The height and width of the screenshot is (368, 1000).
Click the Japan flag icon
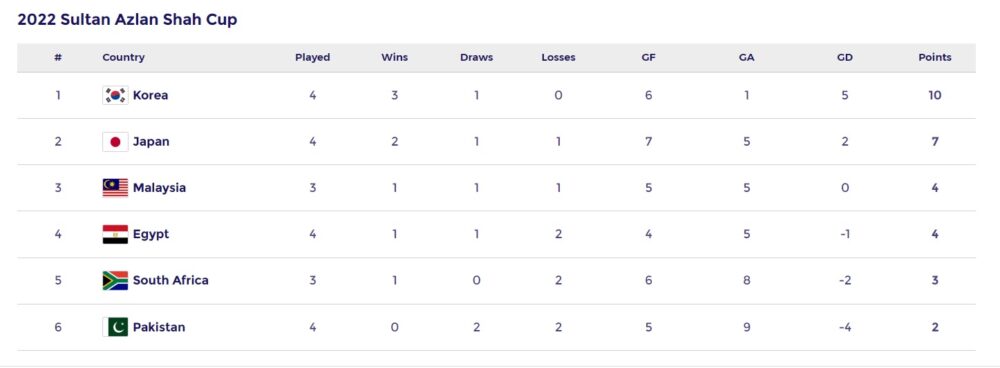(115, 142)
